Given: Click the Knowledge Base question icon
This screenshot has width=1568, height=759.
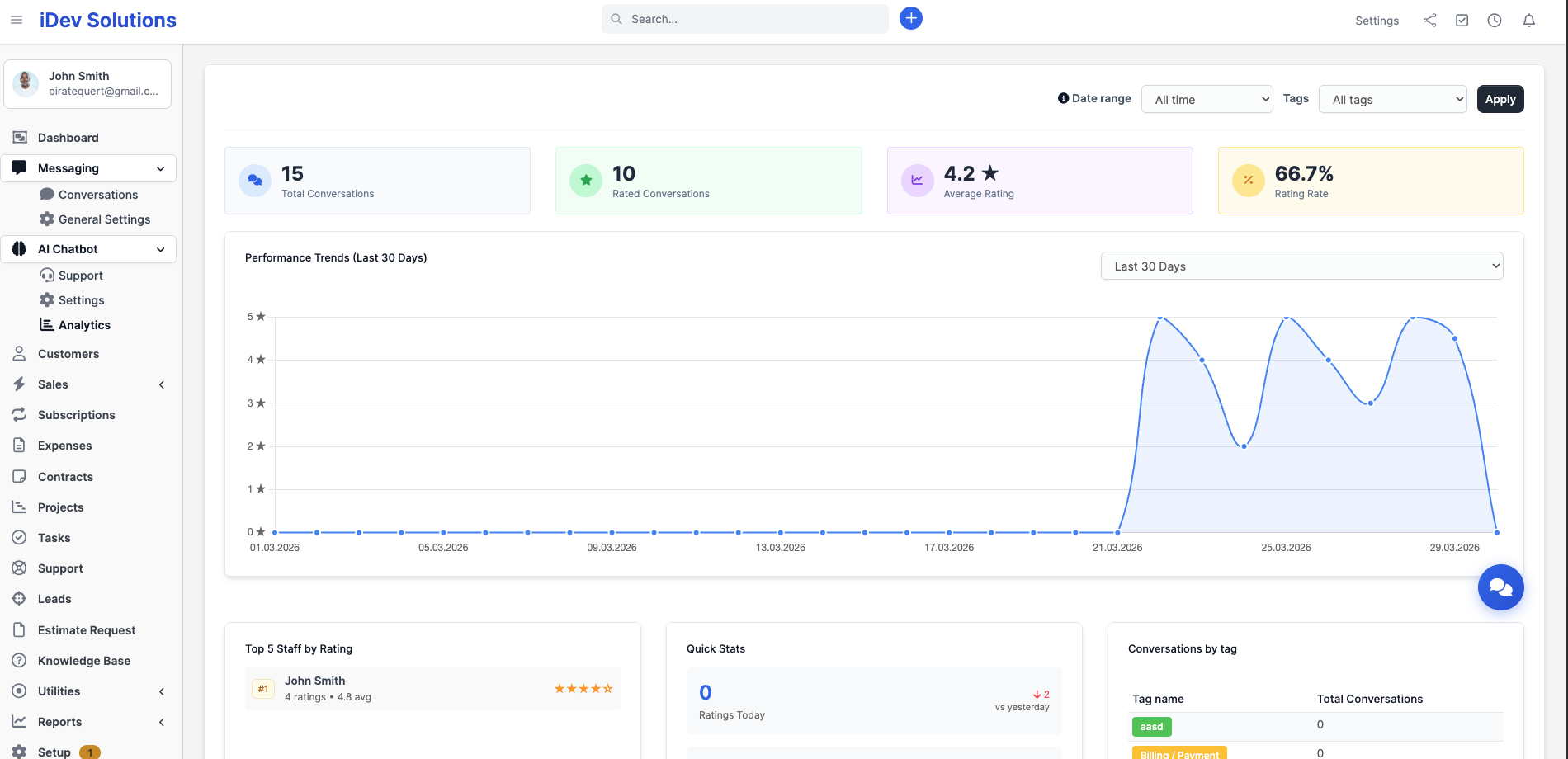Looking at the screenshot, I should coord(19,661).
